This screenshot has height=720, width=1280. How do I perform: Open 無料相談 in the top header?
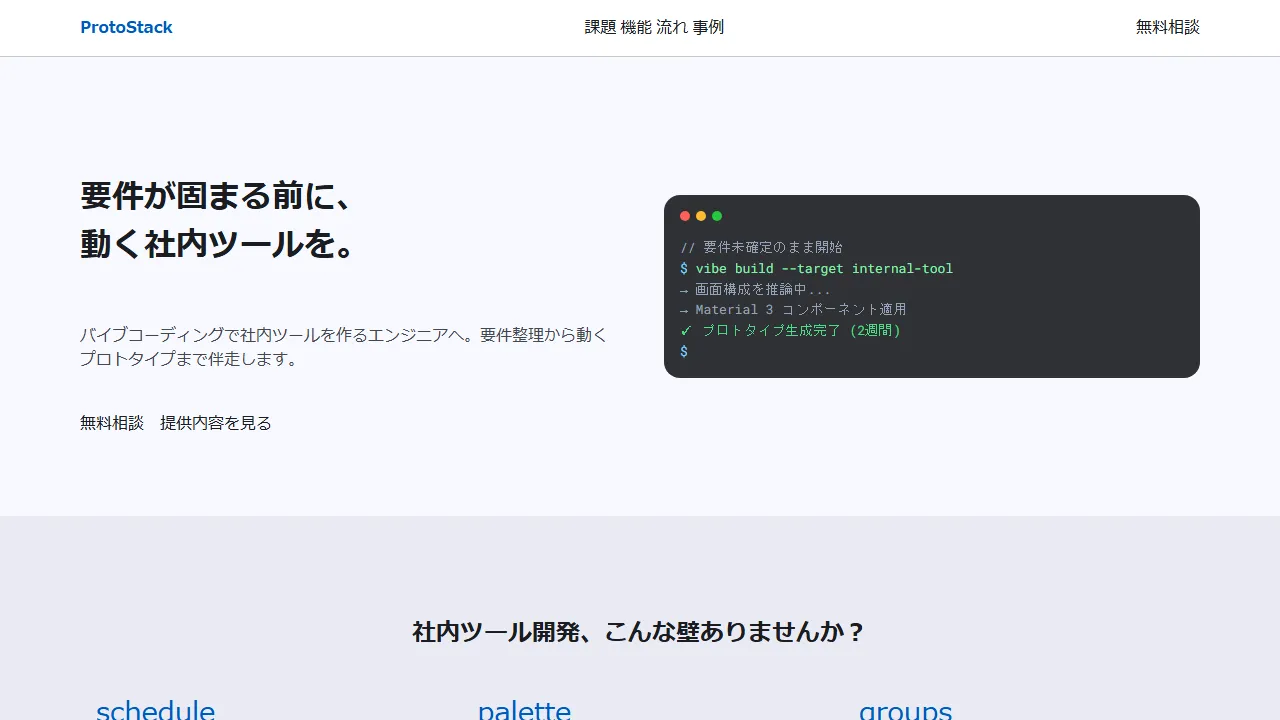pyautogui.click(x=1167, y=27)
